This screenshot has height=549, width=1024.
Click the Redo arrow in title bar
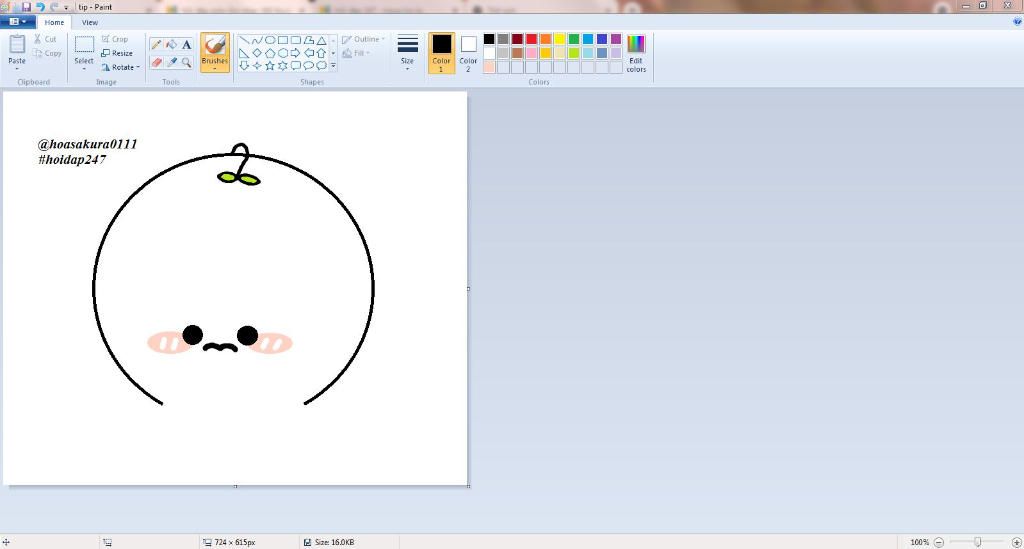tap(54, 7)
